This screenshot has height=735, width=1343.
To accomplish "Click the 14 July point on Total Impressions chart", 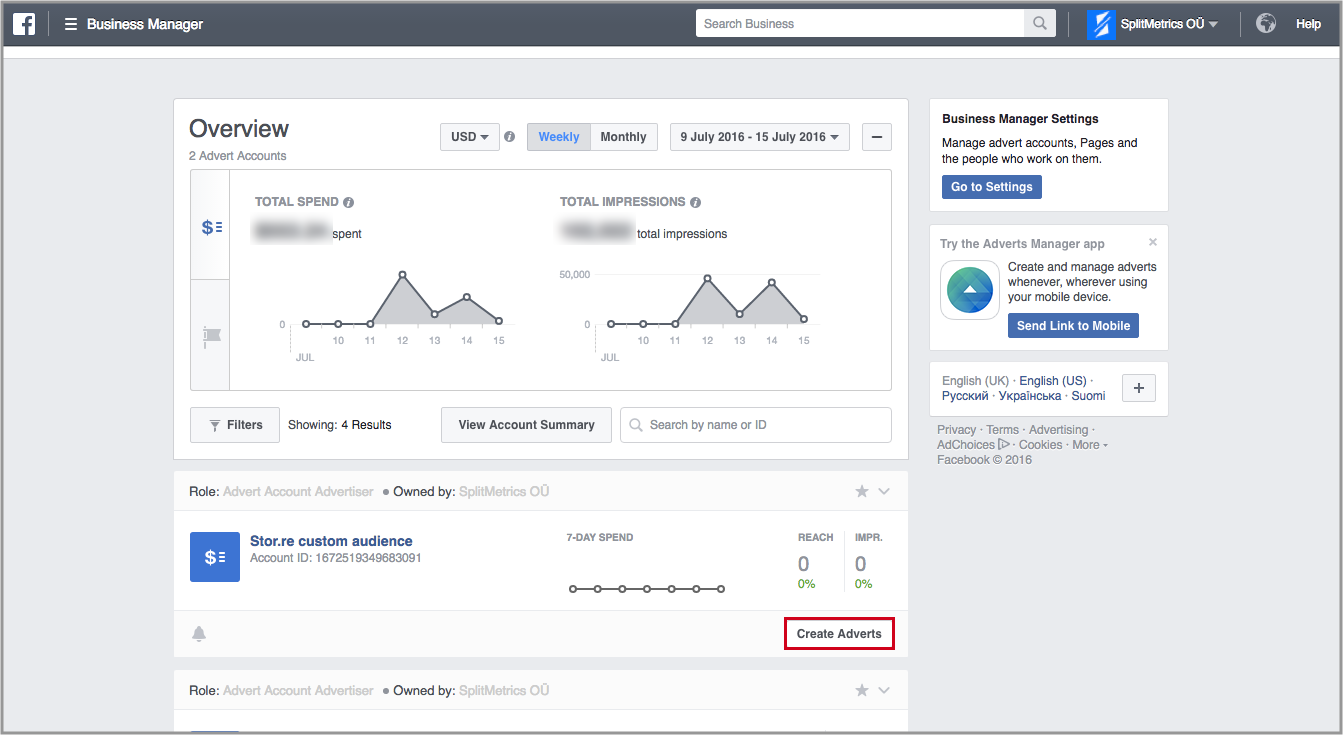I will (772, 283).
